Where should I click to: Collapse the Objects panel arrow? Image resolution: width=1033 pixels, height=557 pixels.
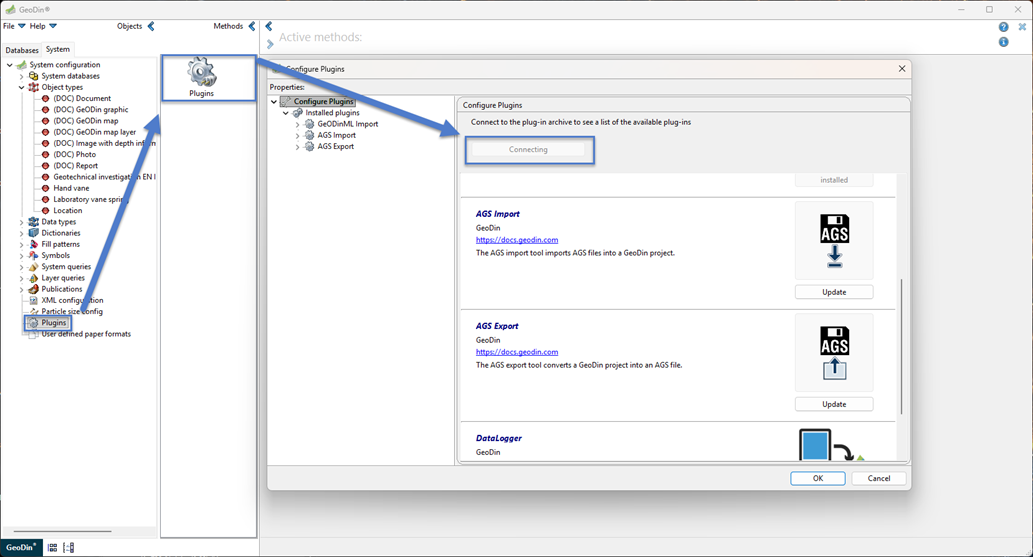pos(151,26)
